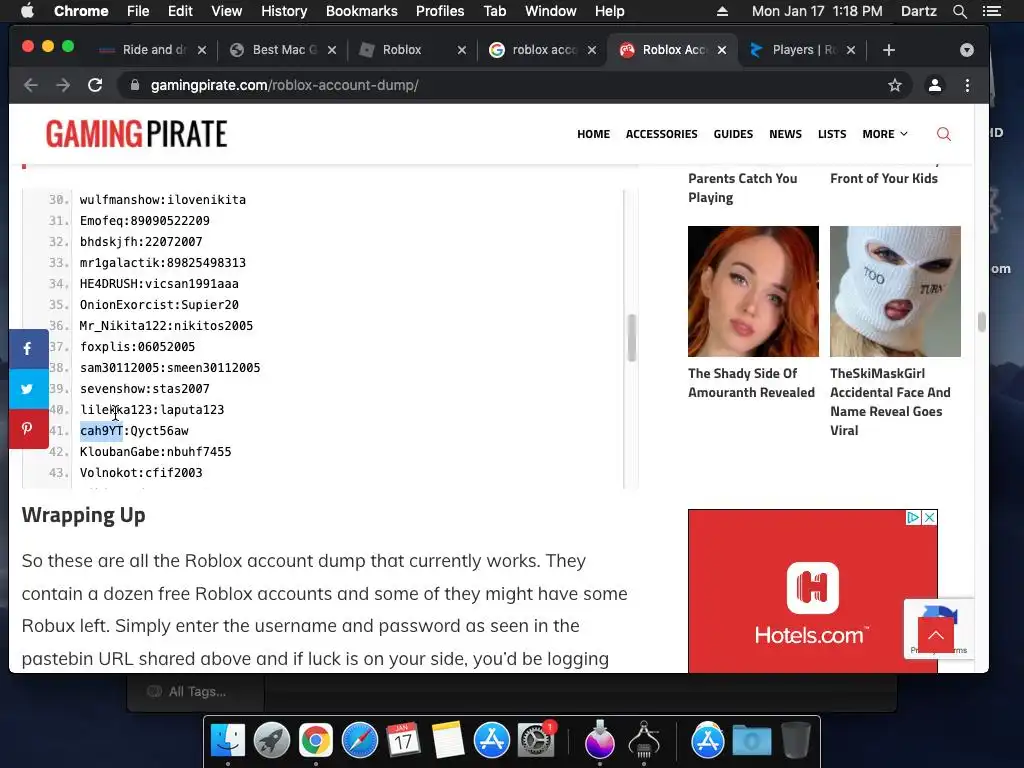1024x768 pixels.
Task: Open the Bookmarks menu
Action: [362, 11]
